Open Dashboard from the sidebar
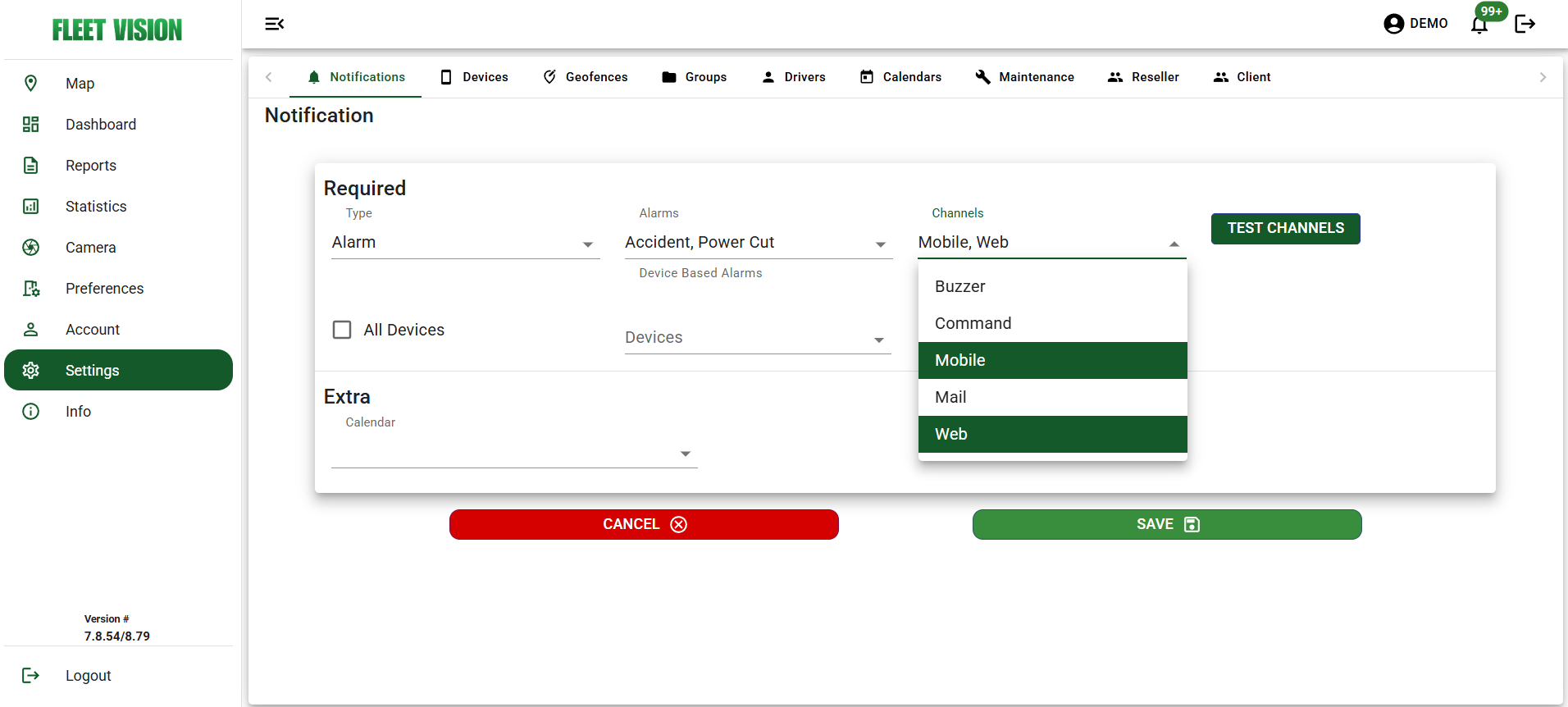The width and height of the screenshot is (1568, 707). pyautogui.click(x=118, y=124)
